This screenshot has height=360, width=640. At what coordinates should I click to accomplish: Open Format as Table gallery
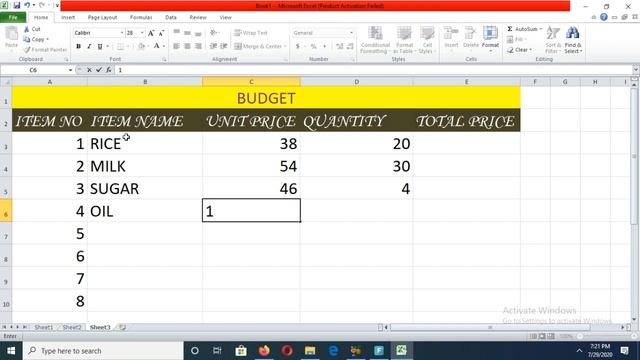tap(404, 40)
